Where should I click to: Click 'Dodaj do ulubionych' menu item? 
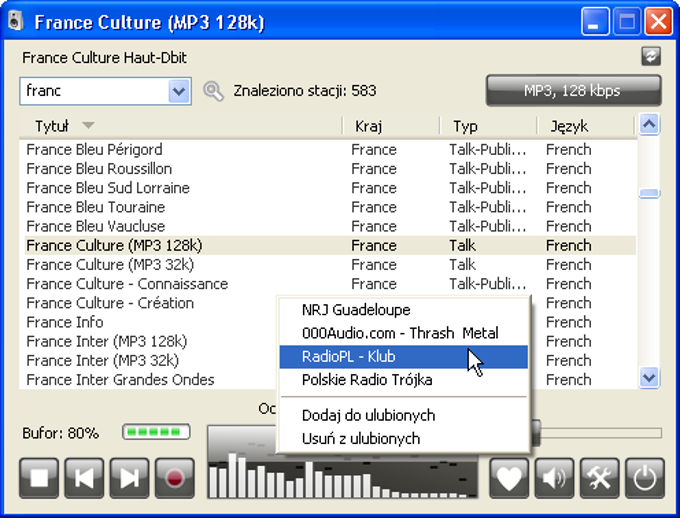(404, 416)
